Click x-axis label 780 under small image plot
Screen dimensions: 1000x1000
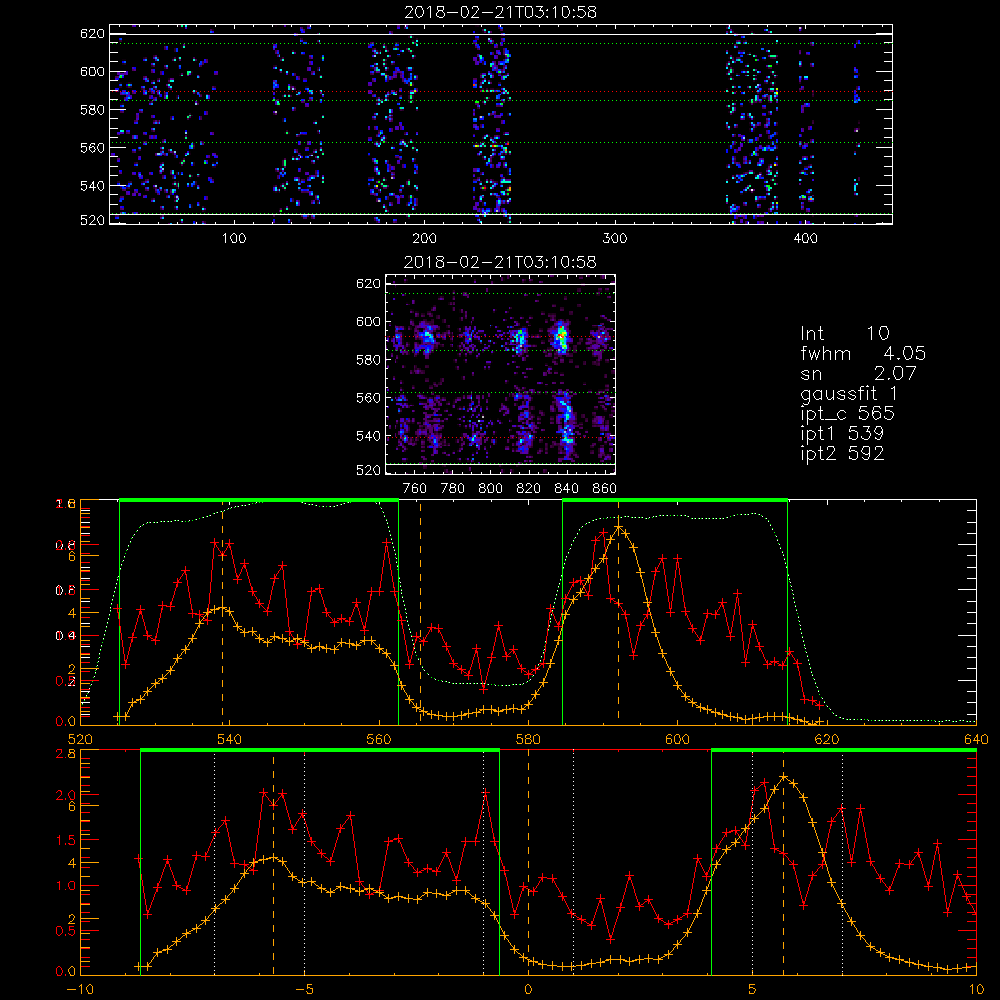tap(453, 489)
